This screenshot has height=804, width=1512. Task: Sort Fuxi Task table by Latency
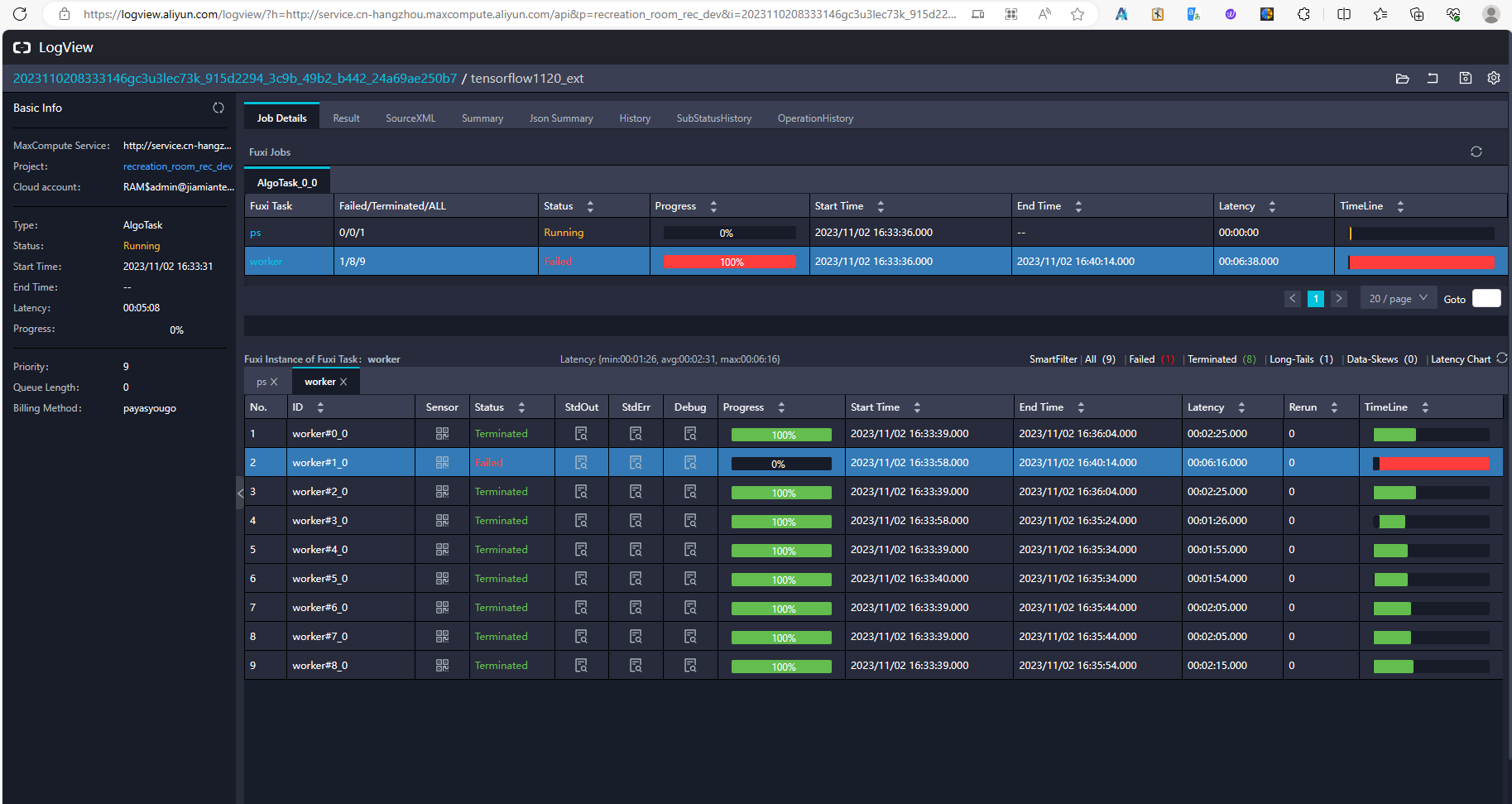pos(1272,206)
